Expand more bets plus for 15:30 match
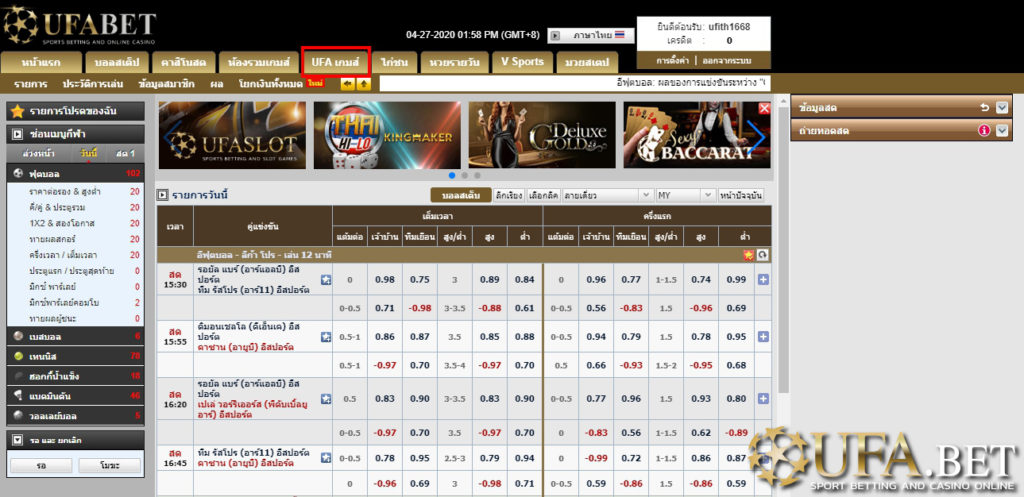 [763, 280]
